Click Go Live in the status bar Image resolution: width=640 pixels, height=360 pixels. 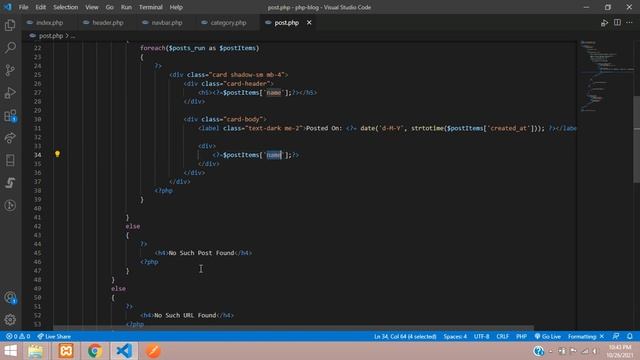pos(547,336)
